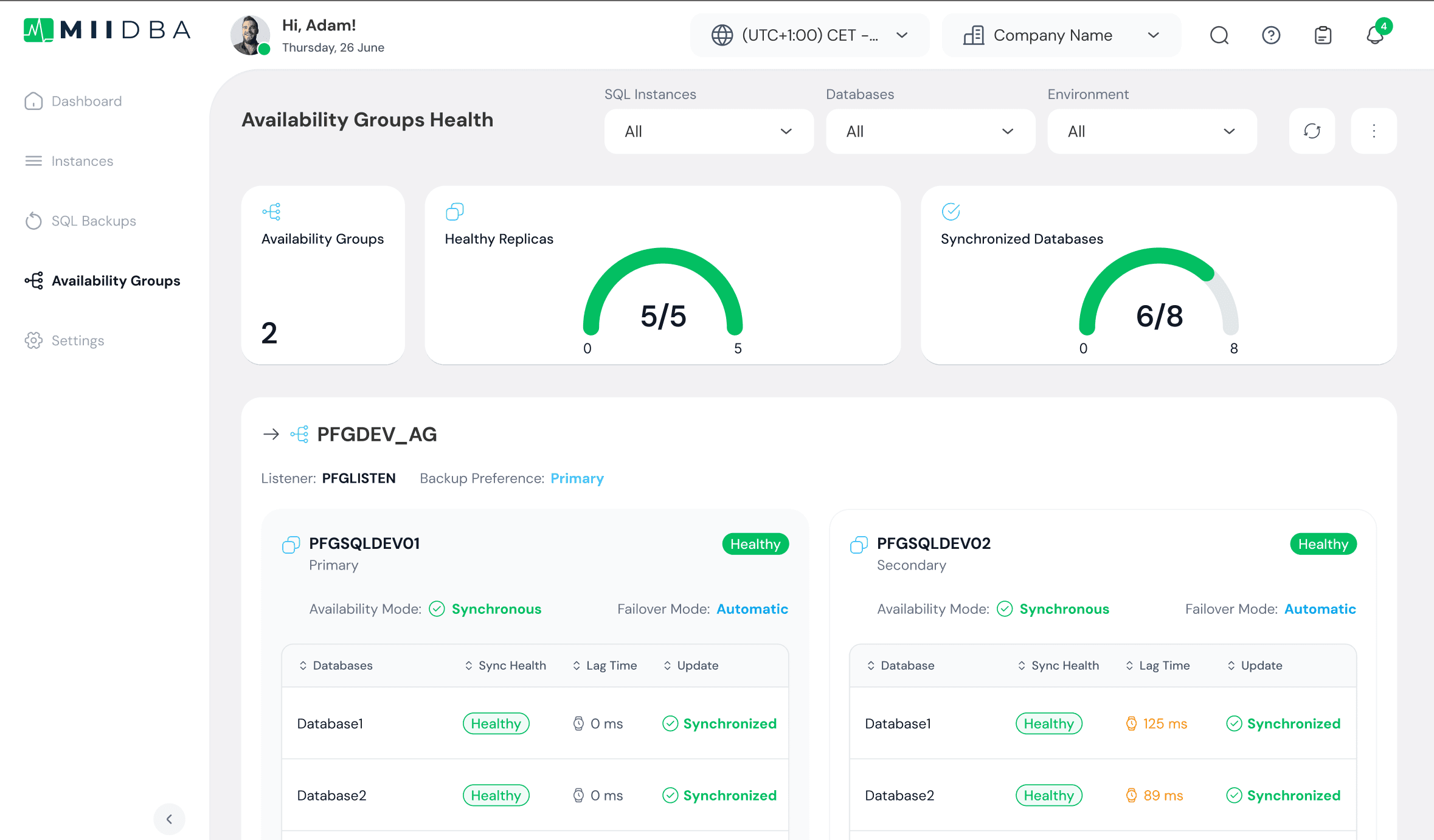
Task: Sort PFGSQLDEV01 table by Lag Time
Action: pyautogui.click(x=605, y=666)
